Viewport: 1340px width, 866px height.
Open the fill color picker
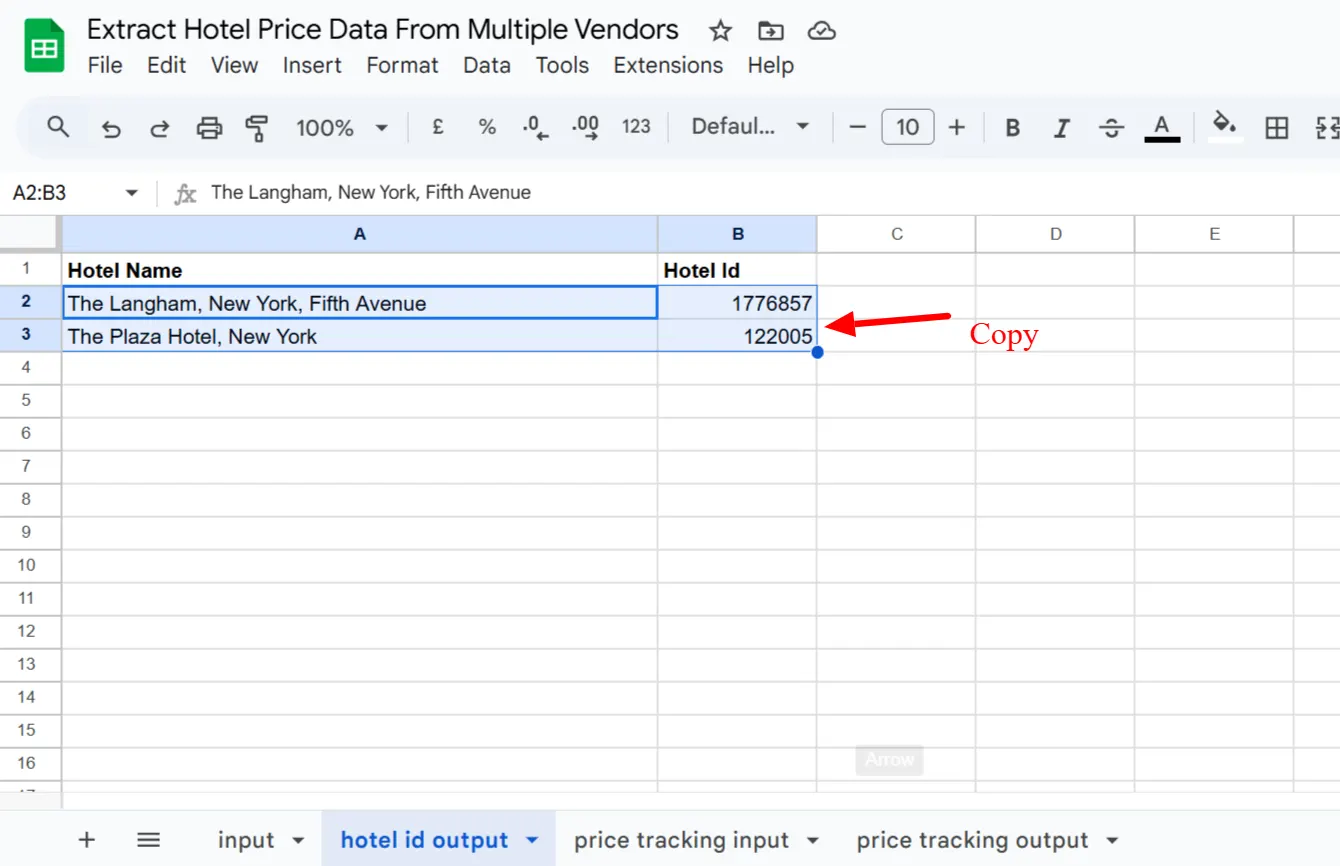pyautogui.click(x=1225, y=127)
